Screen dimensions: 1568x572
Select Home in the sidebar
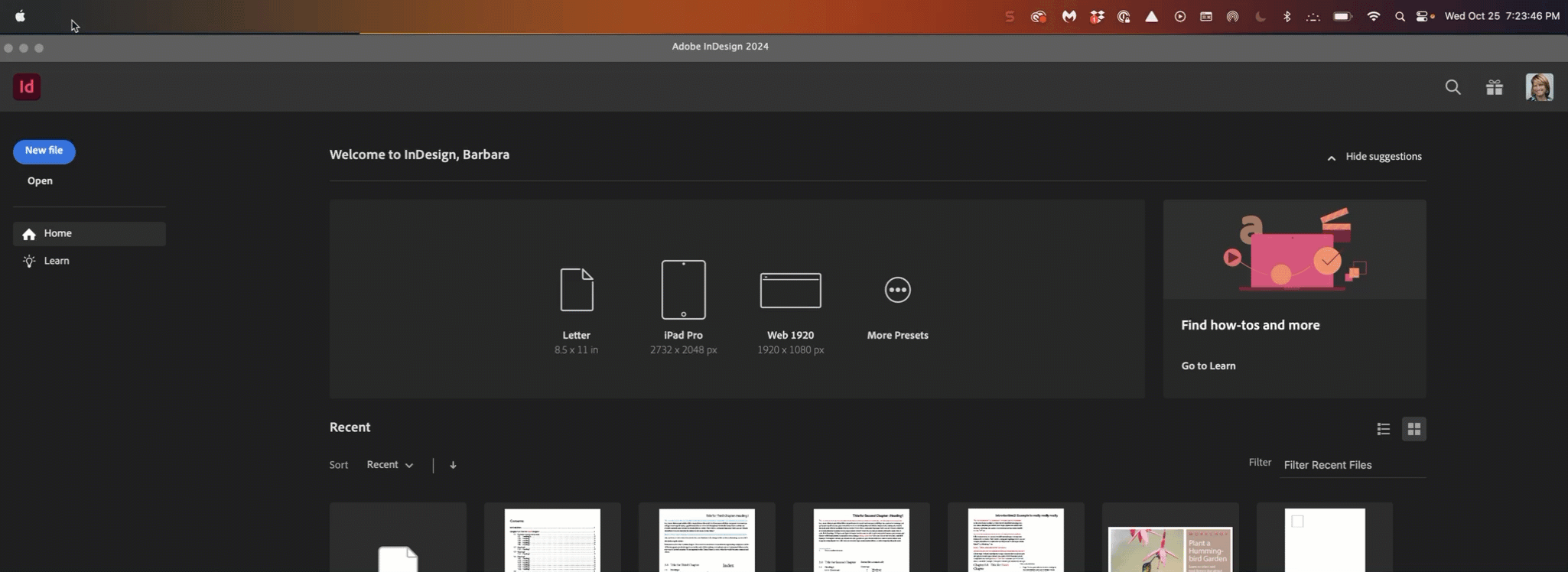pos(89,234)
